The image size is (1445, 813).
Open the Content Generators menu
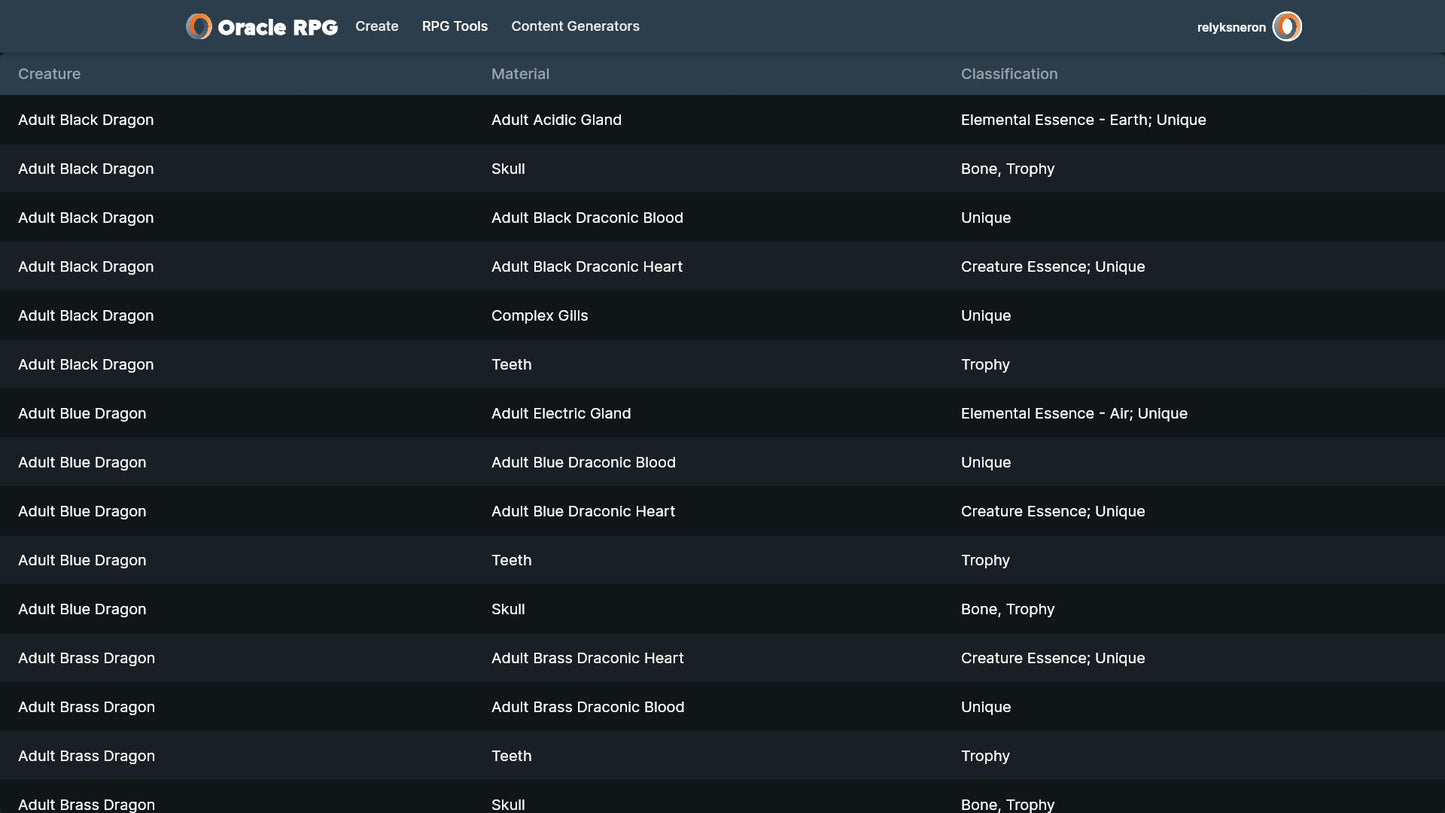tap(575, 27)
